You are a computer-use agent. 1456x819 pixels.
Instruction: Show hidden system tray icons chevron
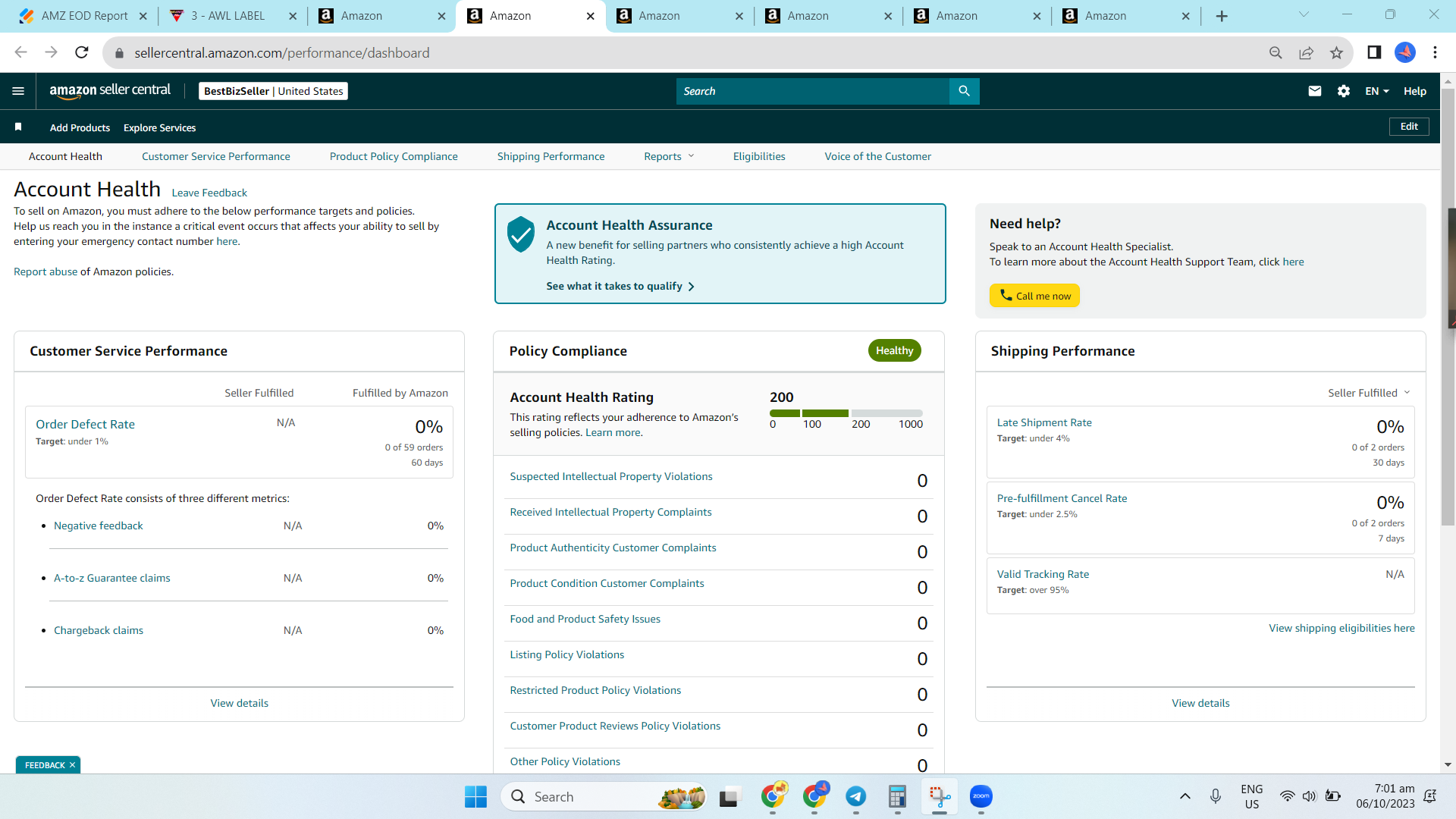click(x=1185, y=796)
